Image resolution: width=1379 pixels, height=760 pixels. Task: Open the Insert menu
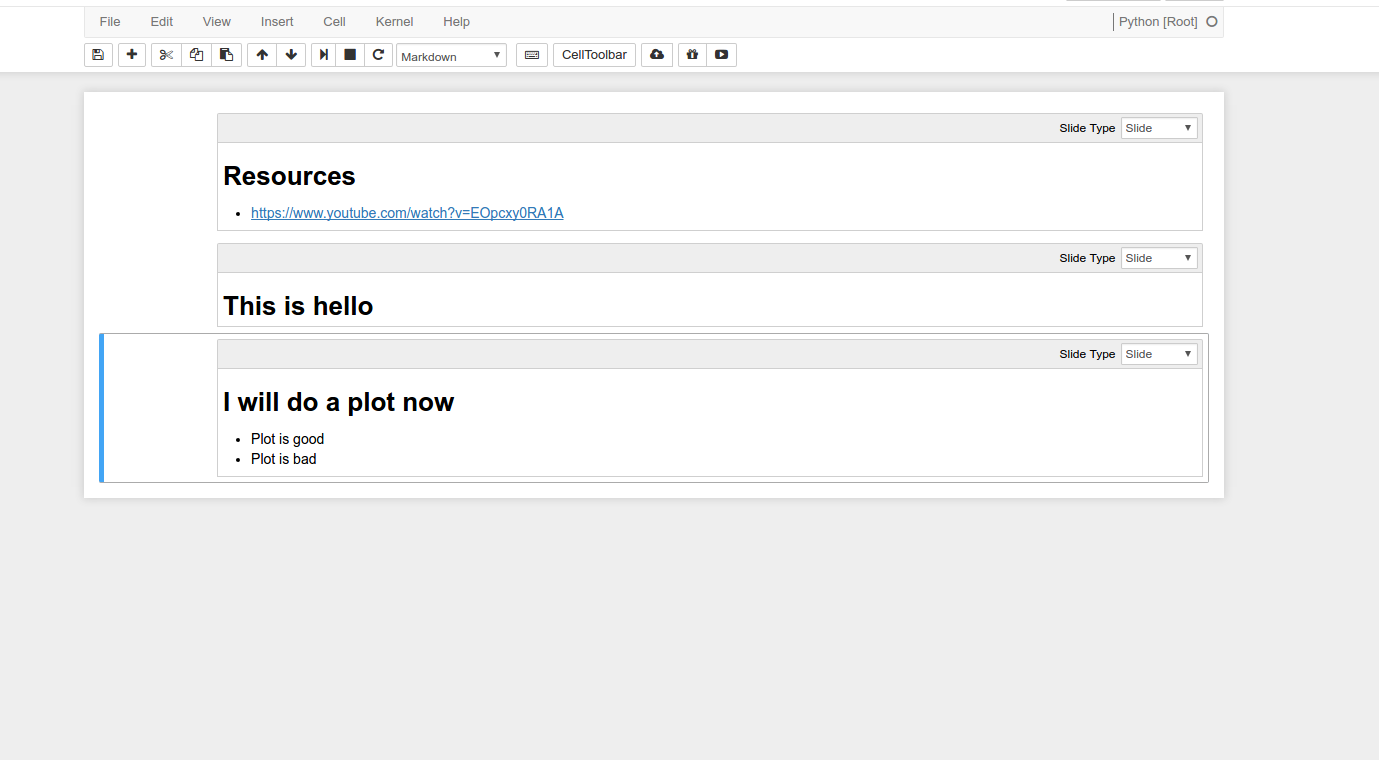[277, 21]
